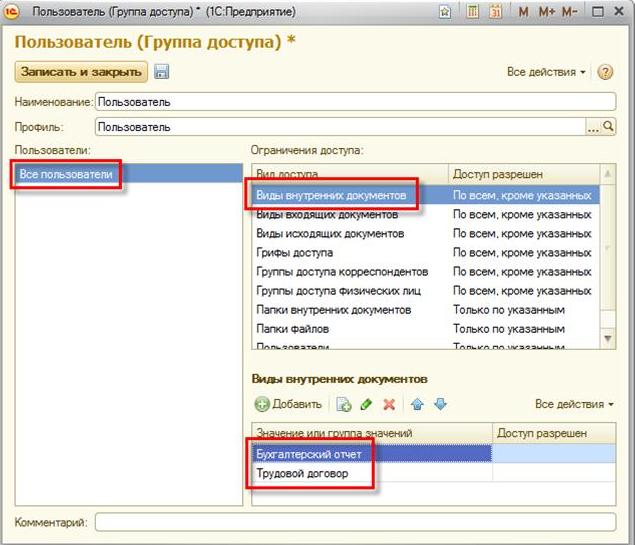Image resolution: width=635 pixels, height=545 pixels.
Task: Click the Профиль input field
Action: click(341, 127)
